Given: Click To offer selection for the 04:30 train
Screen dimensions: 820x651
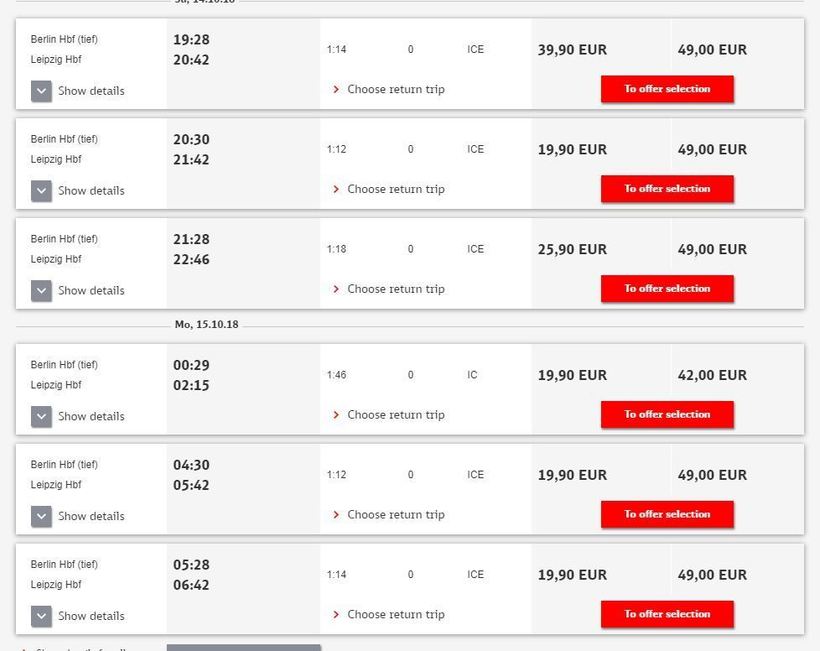Looking at the screenshot, I should pyautogui.click(x=667, y=515).
